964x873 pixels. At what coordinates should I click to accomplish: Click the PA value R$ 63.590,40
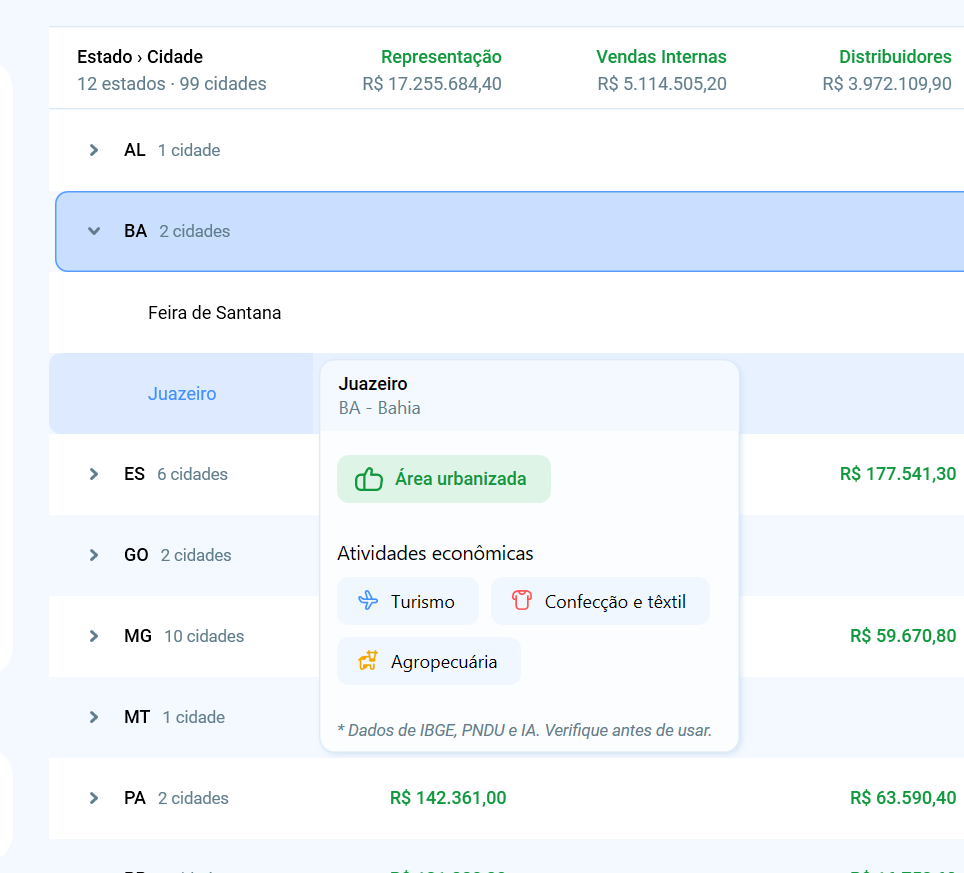[903, 798]
